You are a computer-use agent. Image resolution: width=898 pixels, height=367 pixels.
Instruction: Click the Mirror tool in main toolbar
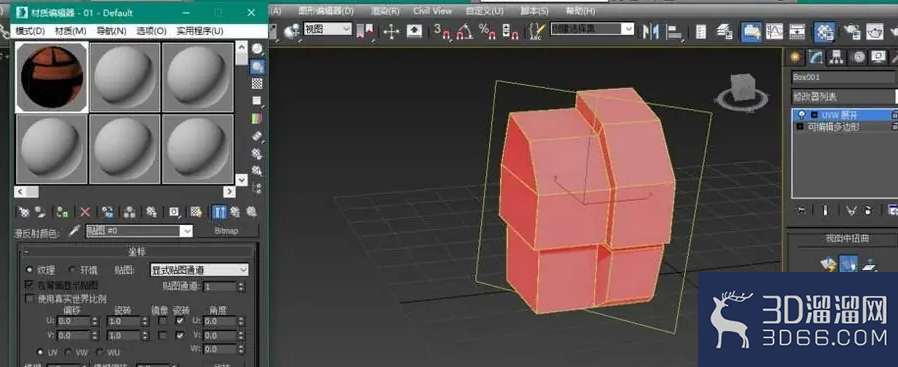pos(650,32)
